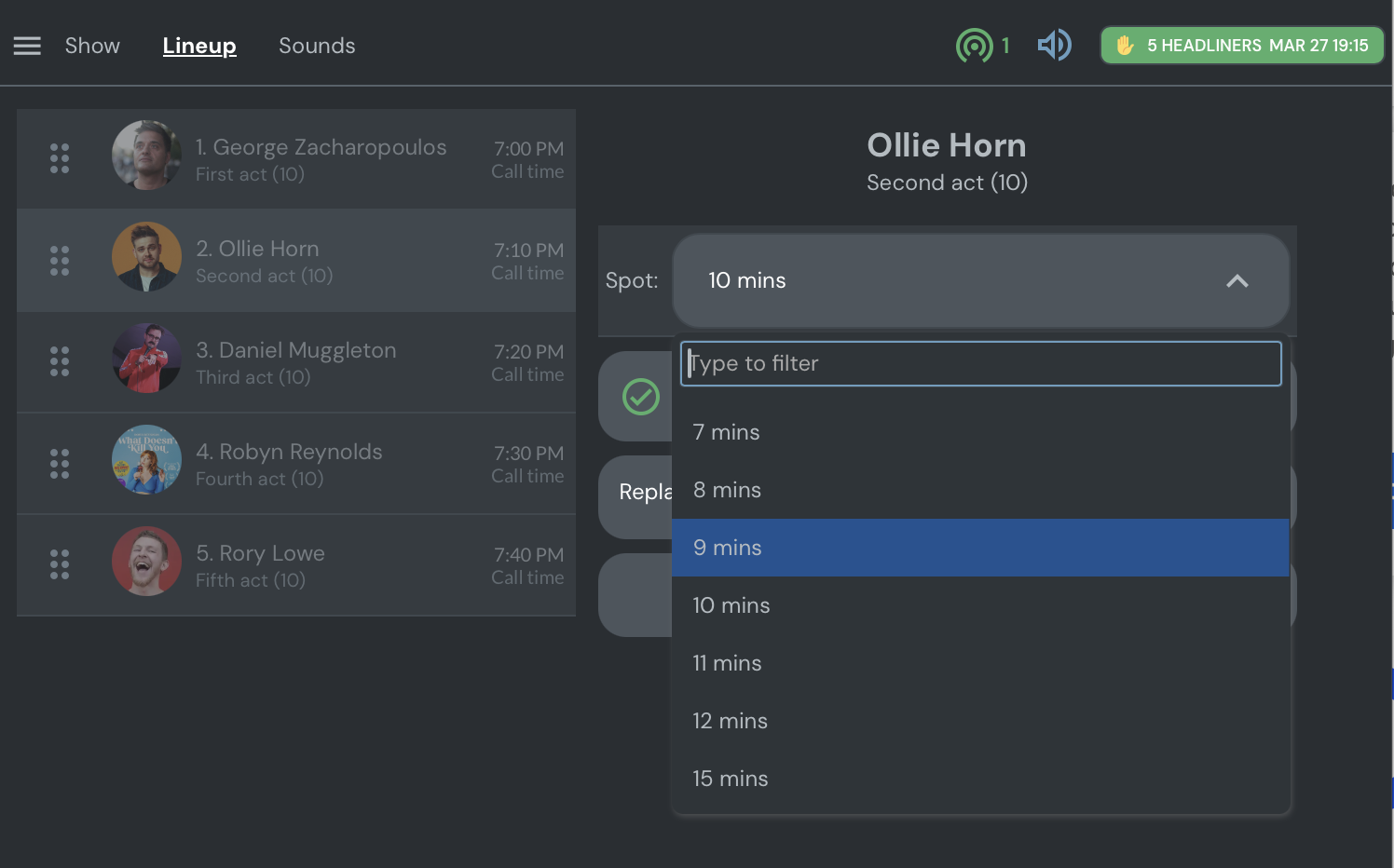Click the 5 Headliners show button

pyautogui.click(x=1241, y=46)
